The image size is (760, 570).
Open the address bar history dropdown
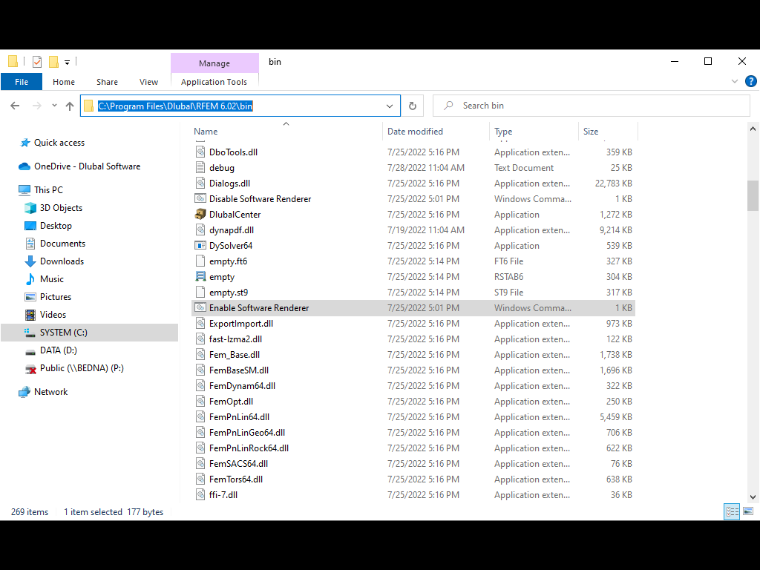point(389,106)
